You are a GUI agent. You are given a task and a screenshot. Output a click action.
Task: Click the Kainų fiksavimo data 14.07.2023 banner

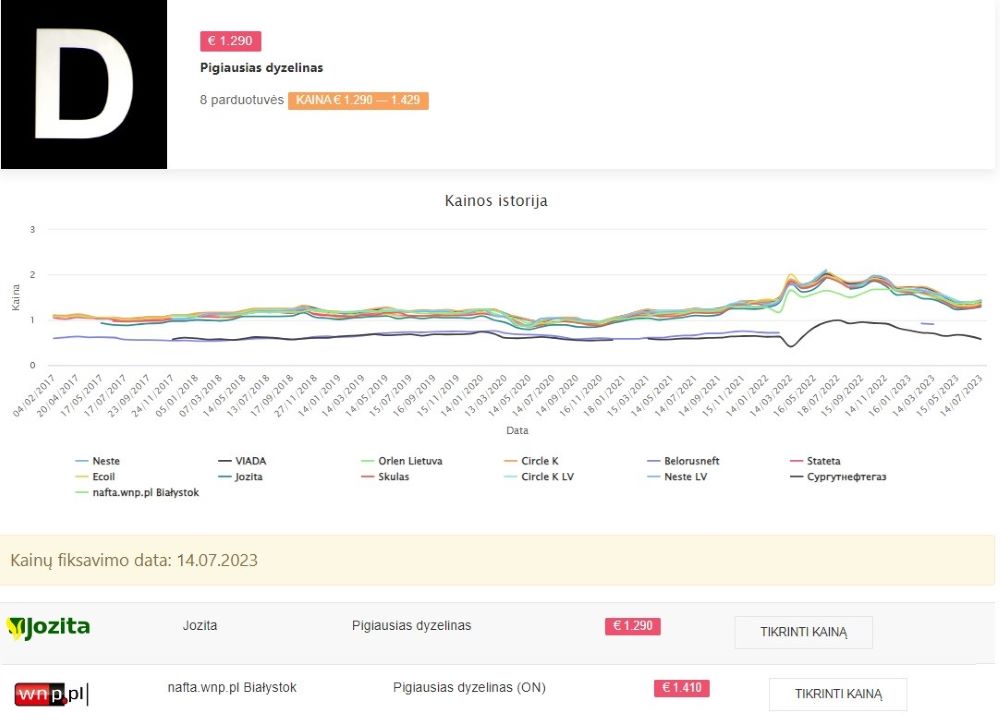497,561
